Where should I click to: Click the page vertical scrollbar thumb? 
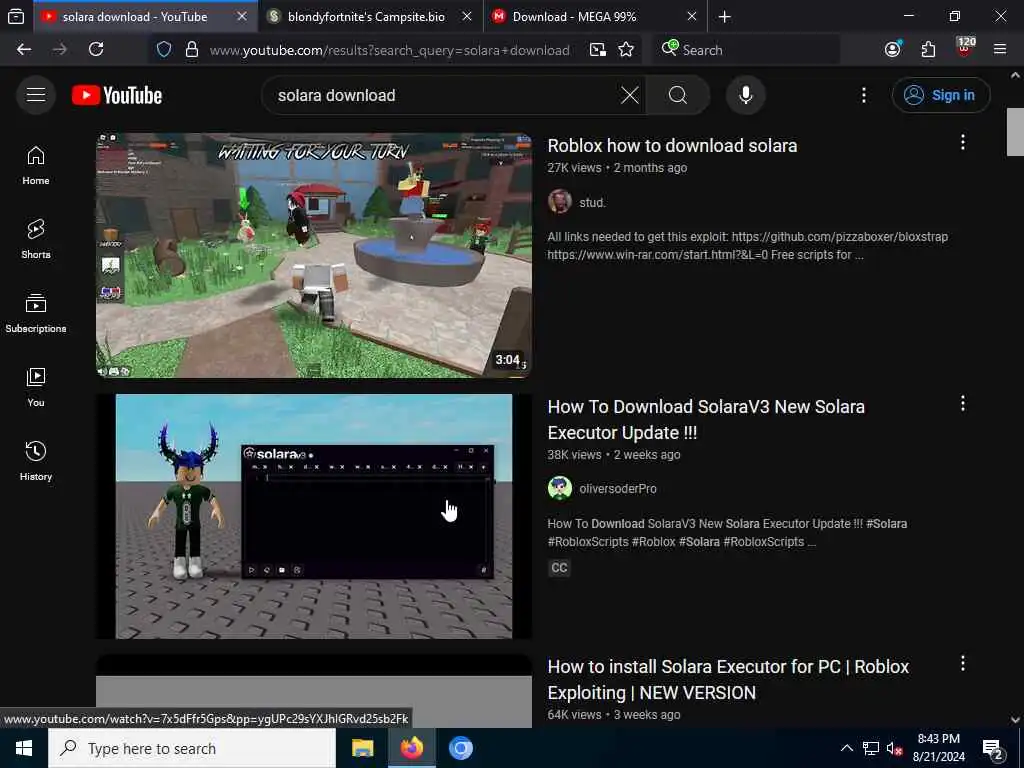(x=1015, y=132)
